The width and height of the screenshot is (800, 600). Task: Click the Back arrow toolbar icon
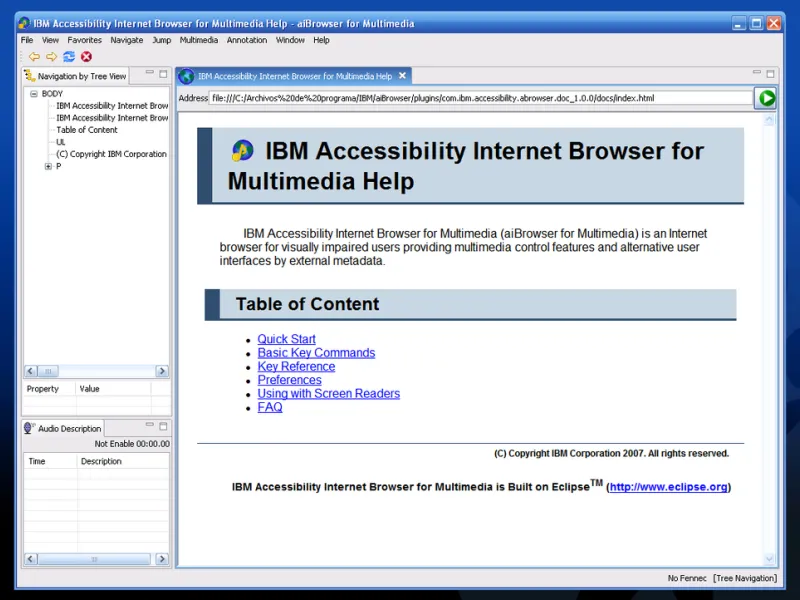34,57
